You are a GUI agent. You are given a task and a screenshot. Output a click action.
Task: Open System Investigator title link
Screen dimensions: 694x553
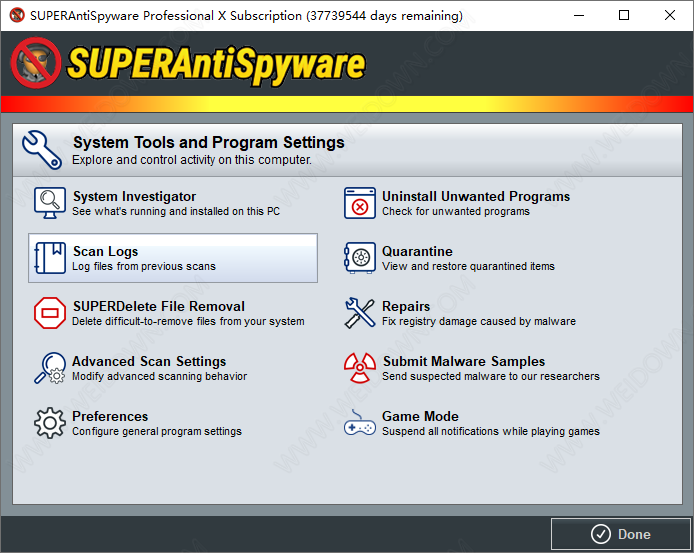pyautogui.click(x=134, y=196)
